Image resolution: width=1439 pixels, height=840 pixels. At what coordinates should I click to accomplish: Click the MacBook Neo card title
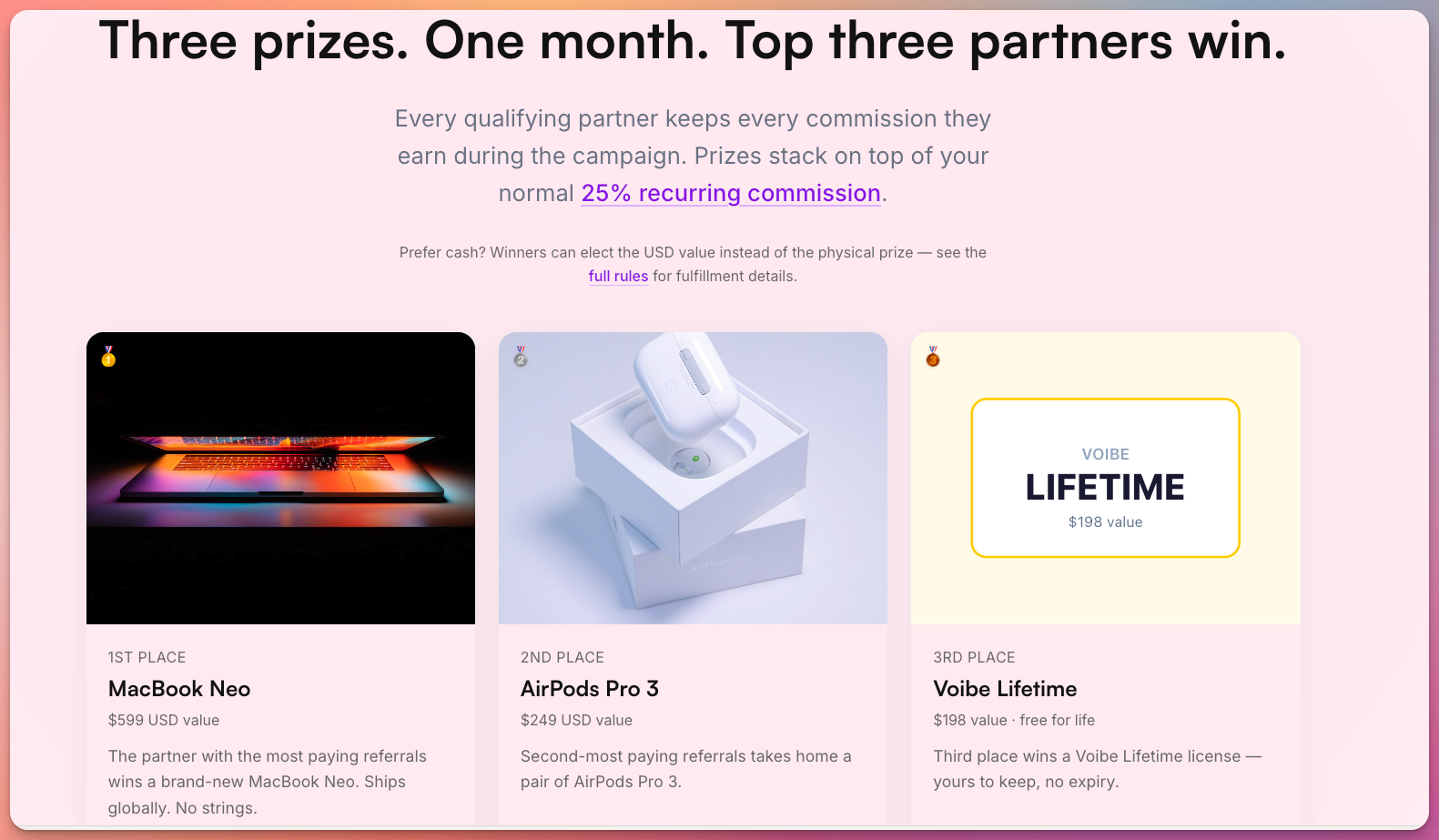pos(179,689)
